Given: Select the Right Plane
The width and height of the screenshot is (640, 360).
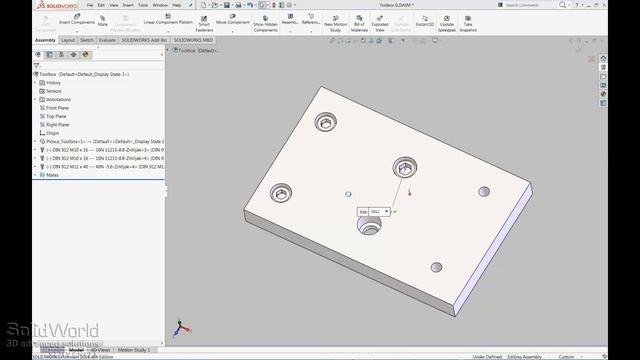Looking at the screenshot, I should coord(57,125).
